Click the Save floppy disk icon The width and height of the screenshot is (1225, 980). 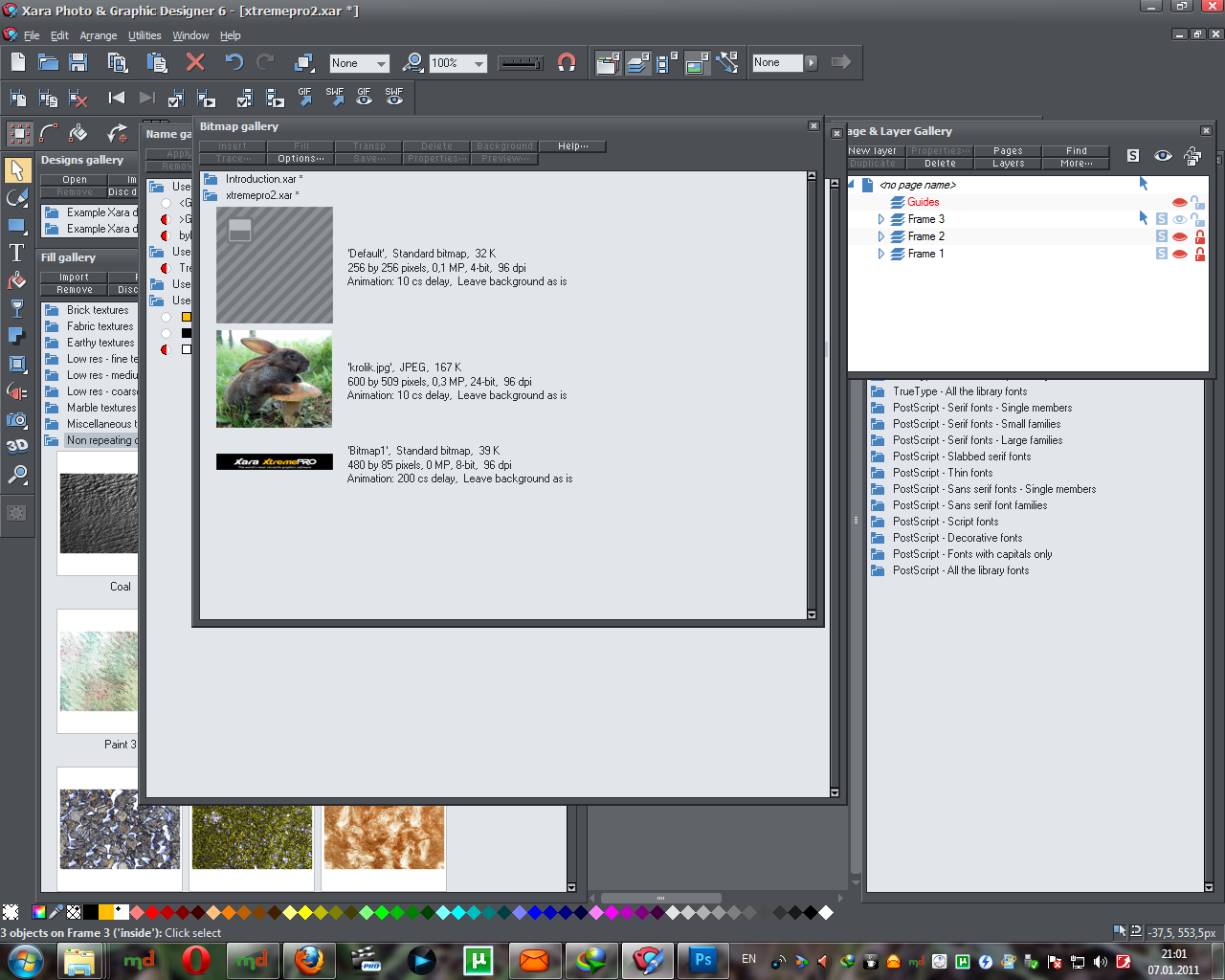[x=78, y=62]
